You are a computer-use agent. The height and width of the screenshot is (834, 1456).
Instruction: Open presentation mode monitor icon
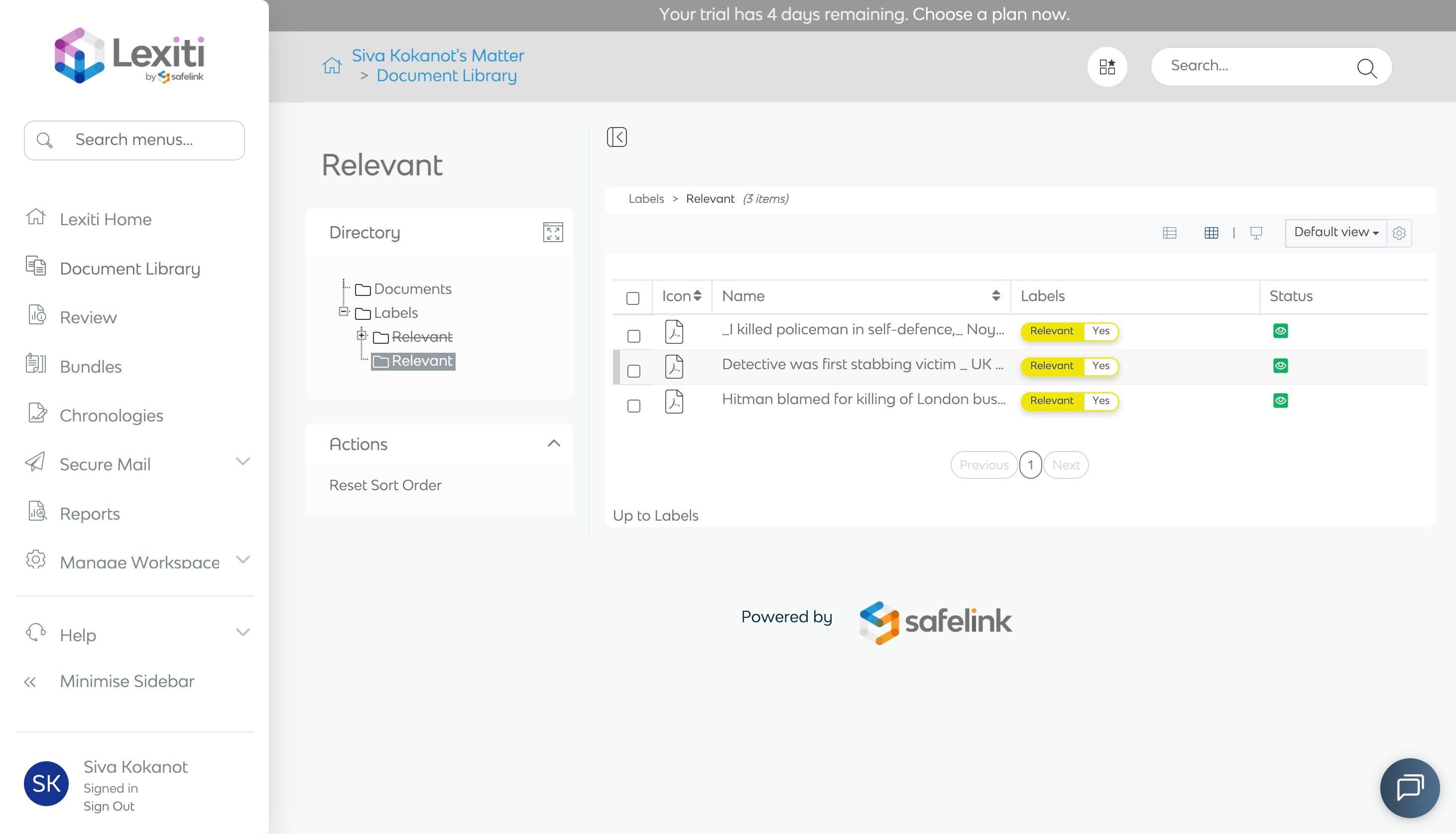tap(1256, 233)
